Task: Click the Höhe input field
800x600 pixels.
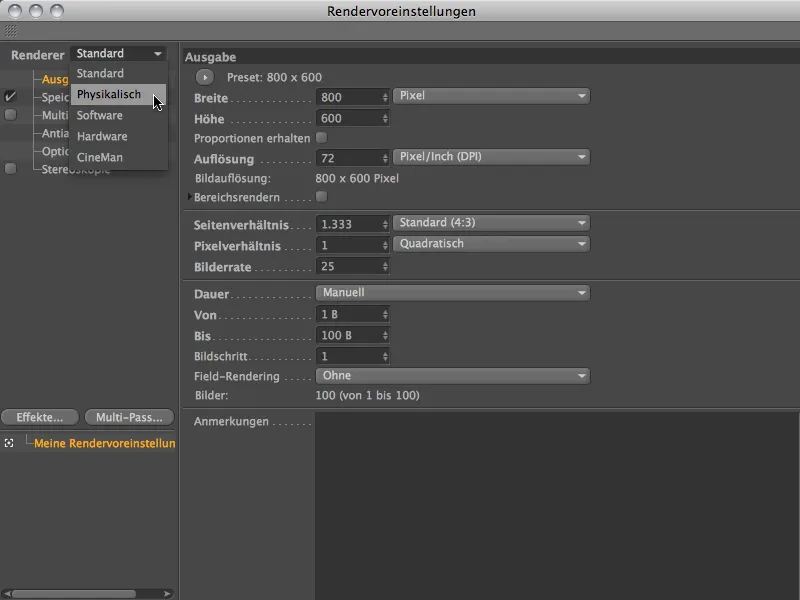Action: tap(348, 118)
